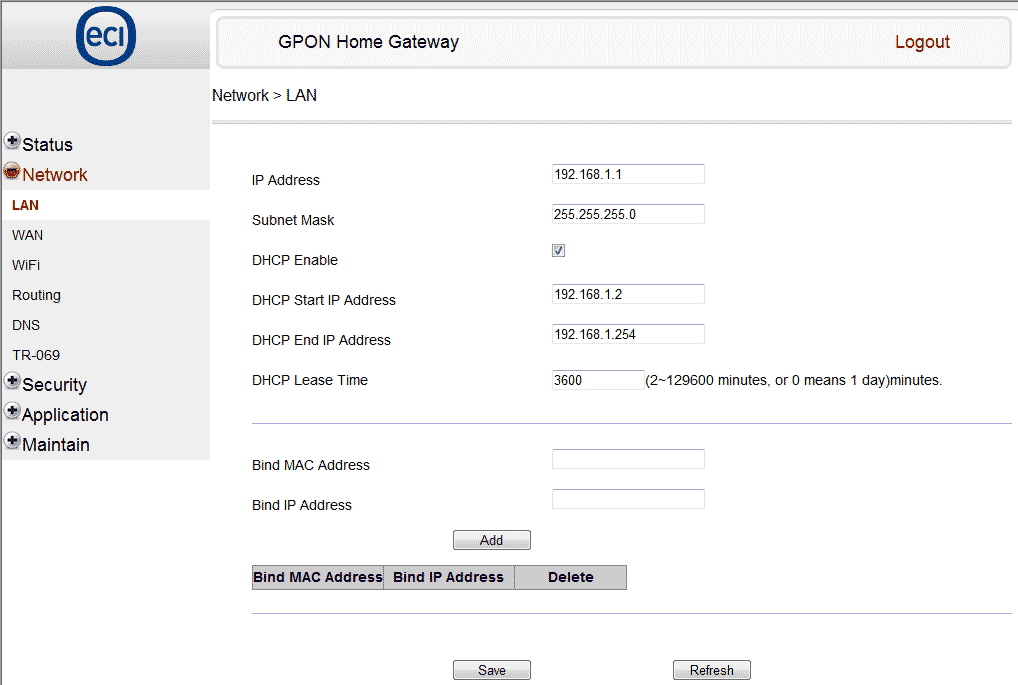Expand the Status section plus icon
This screenshot has height=685, width=1018.
click(x=12, y=141)
